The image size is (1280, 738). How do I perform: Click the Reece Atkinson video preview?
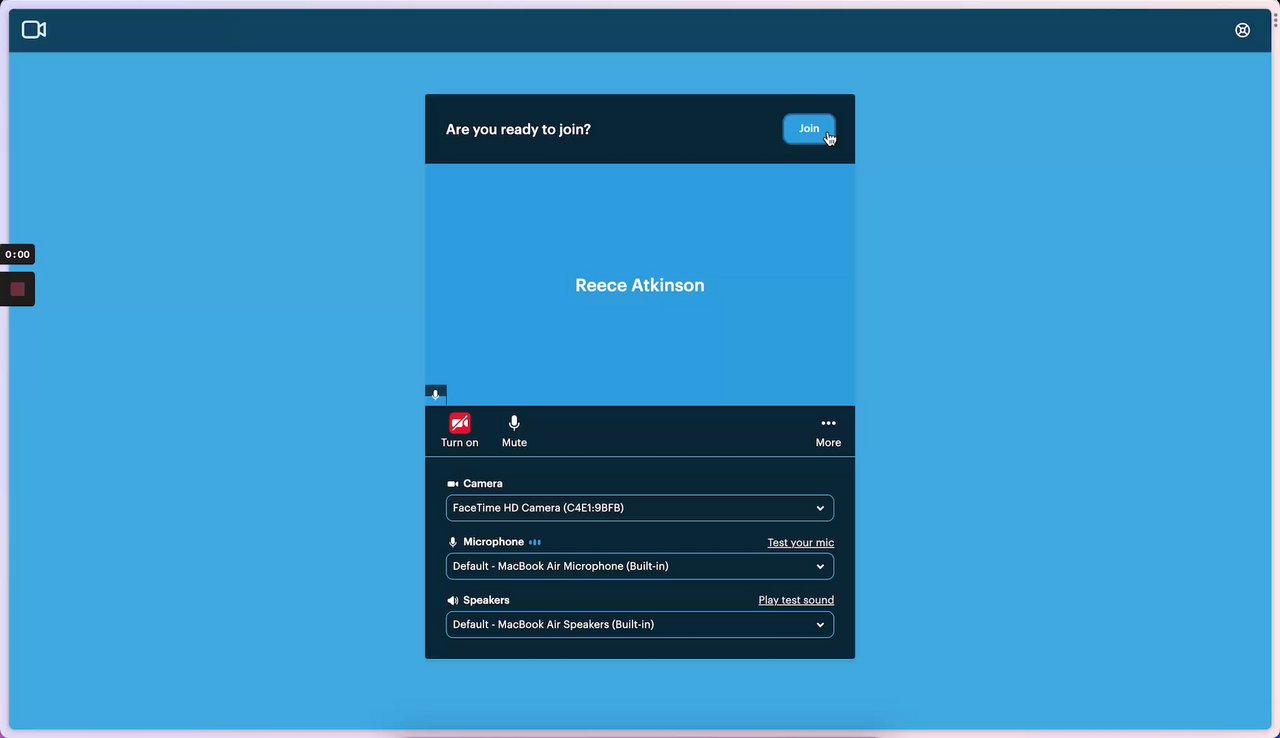click(640, 285)
